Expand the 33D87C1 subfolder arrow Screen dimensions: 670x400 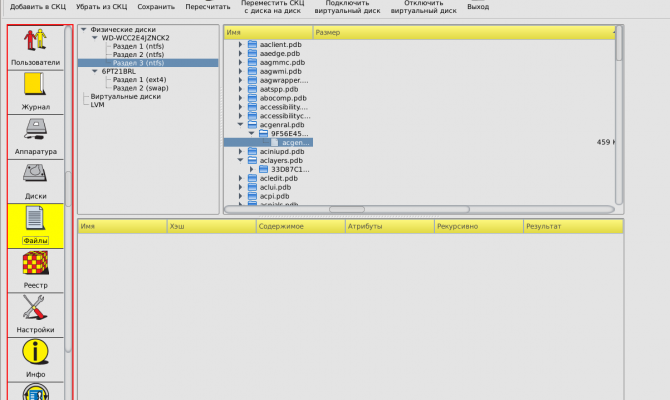click(252, 170)
